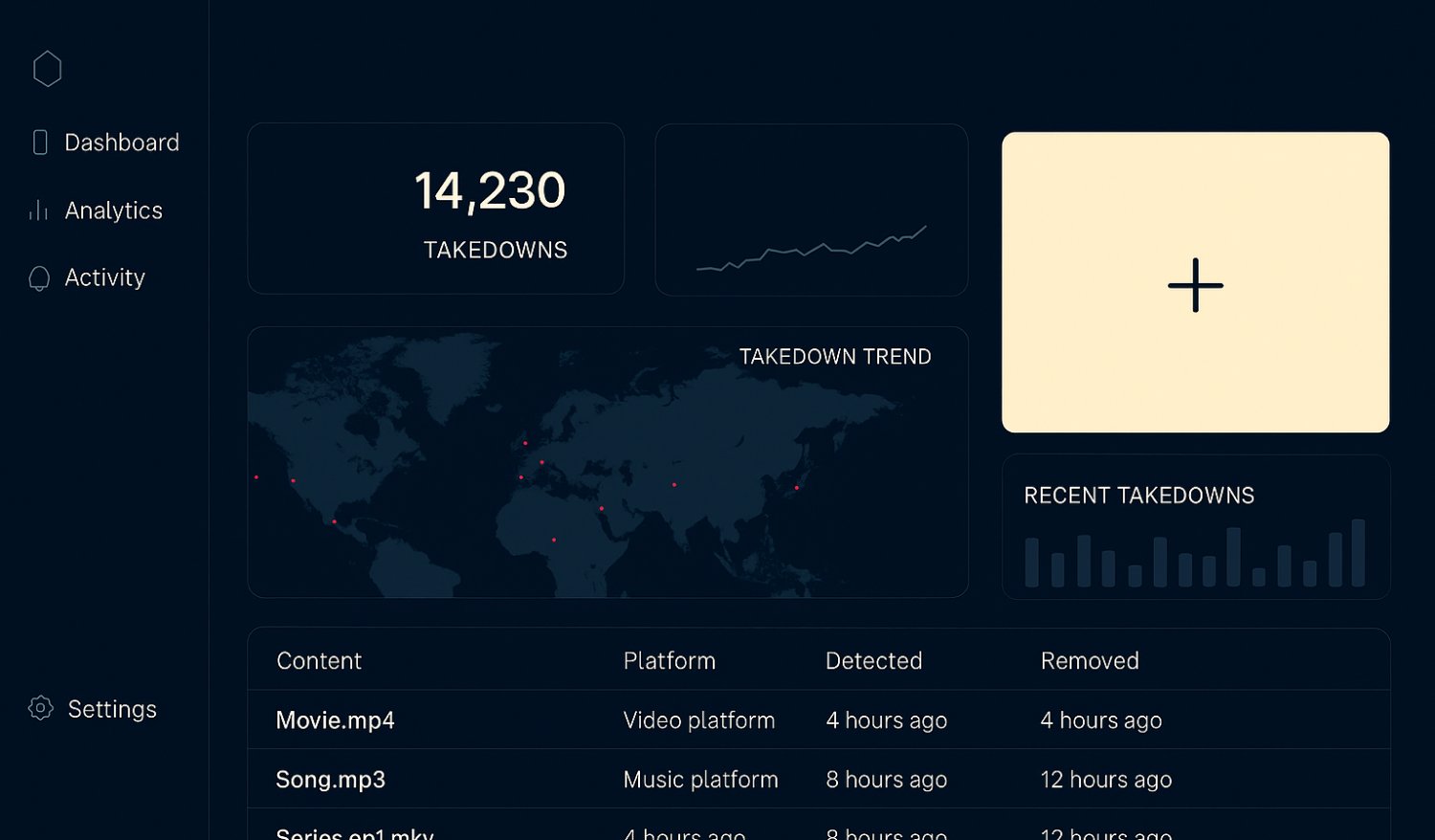Open the Dashboard menu item
Viewport: 1435px width, 840px height.
[x=121, y=143]
